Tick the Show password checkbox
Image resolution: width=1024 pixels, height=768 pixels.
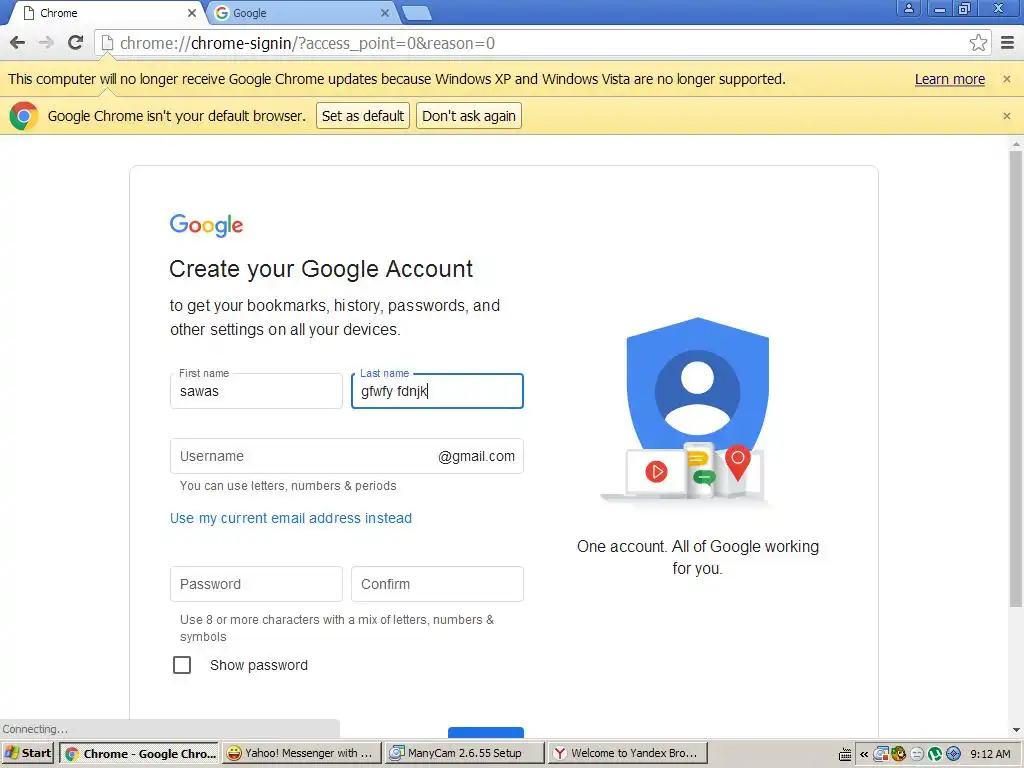[x=182, y=665]
